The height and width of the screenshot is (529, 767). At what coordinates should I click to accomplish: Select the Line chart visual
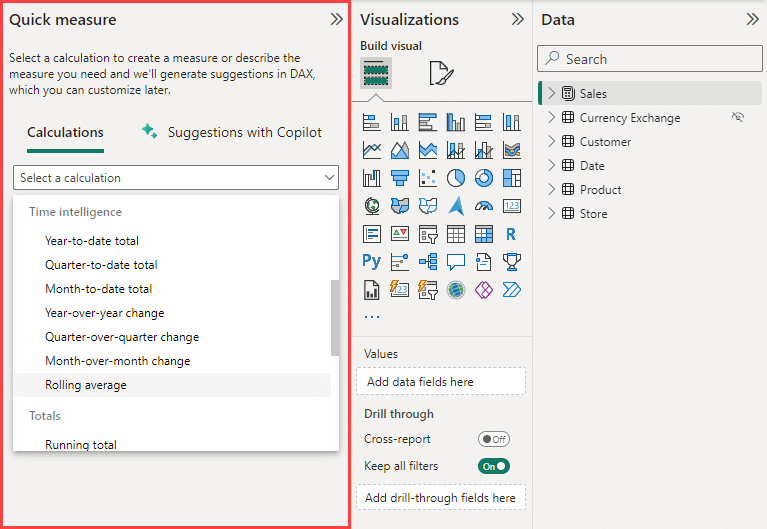[x=372, y=150]
